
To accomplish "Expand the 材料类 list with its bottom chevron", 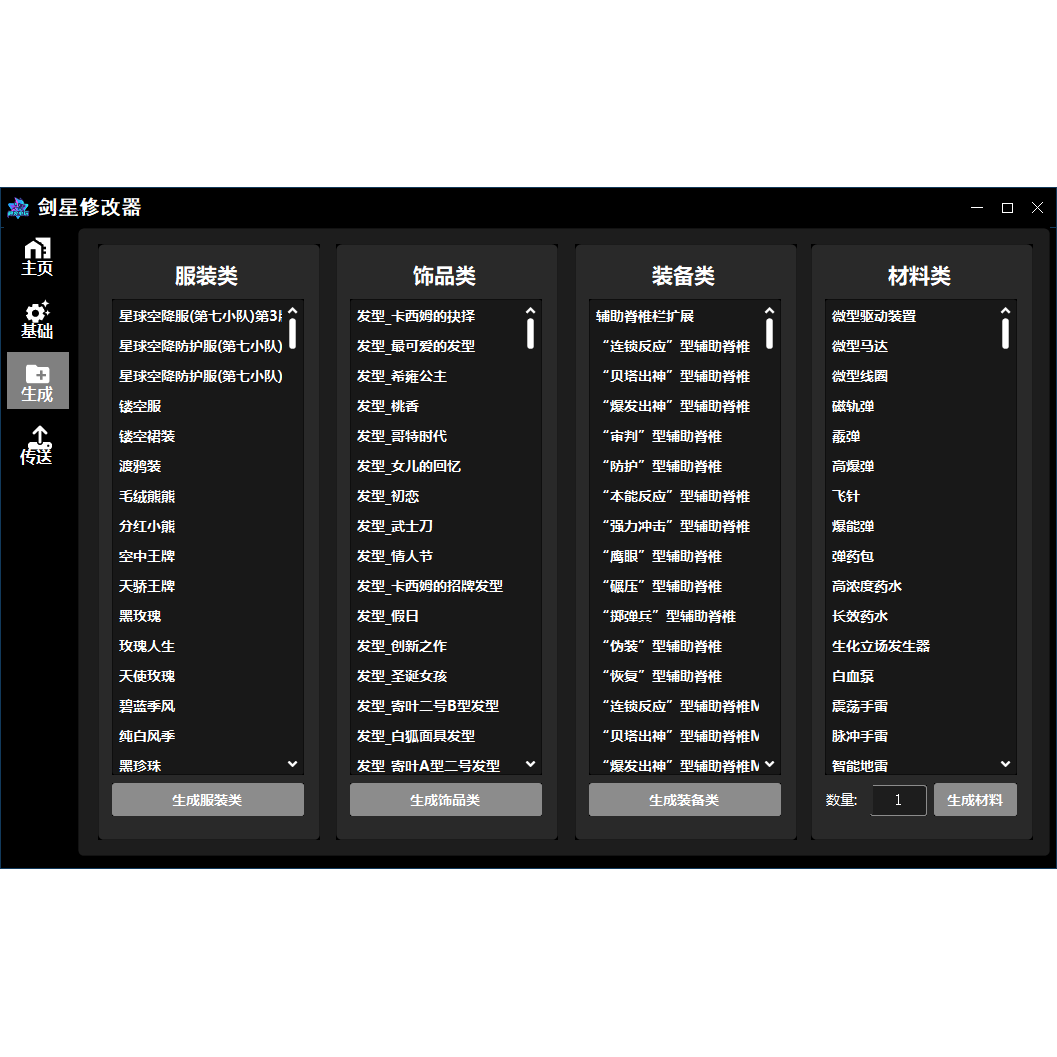I will coord(1005,765).
